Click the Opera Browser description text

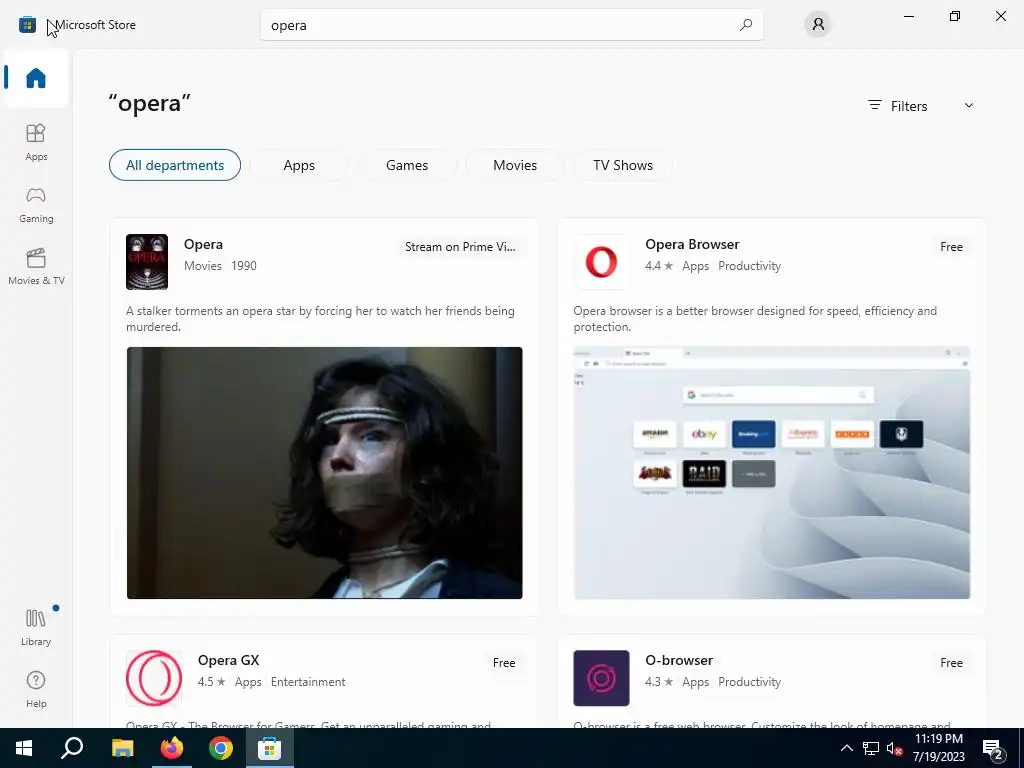[755, 319]
